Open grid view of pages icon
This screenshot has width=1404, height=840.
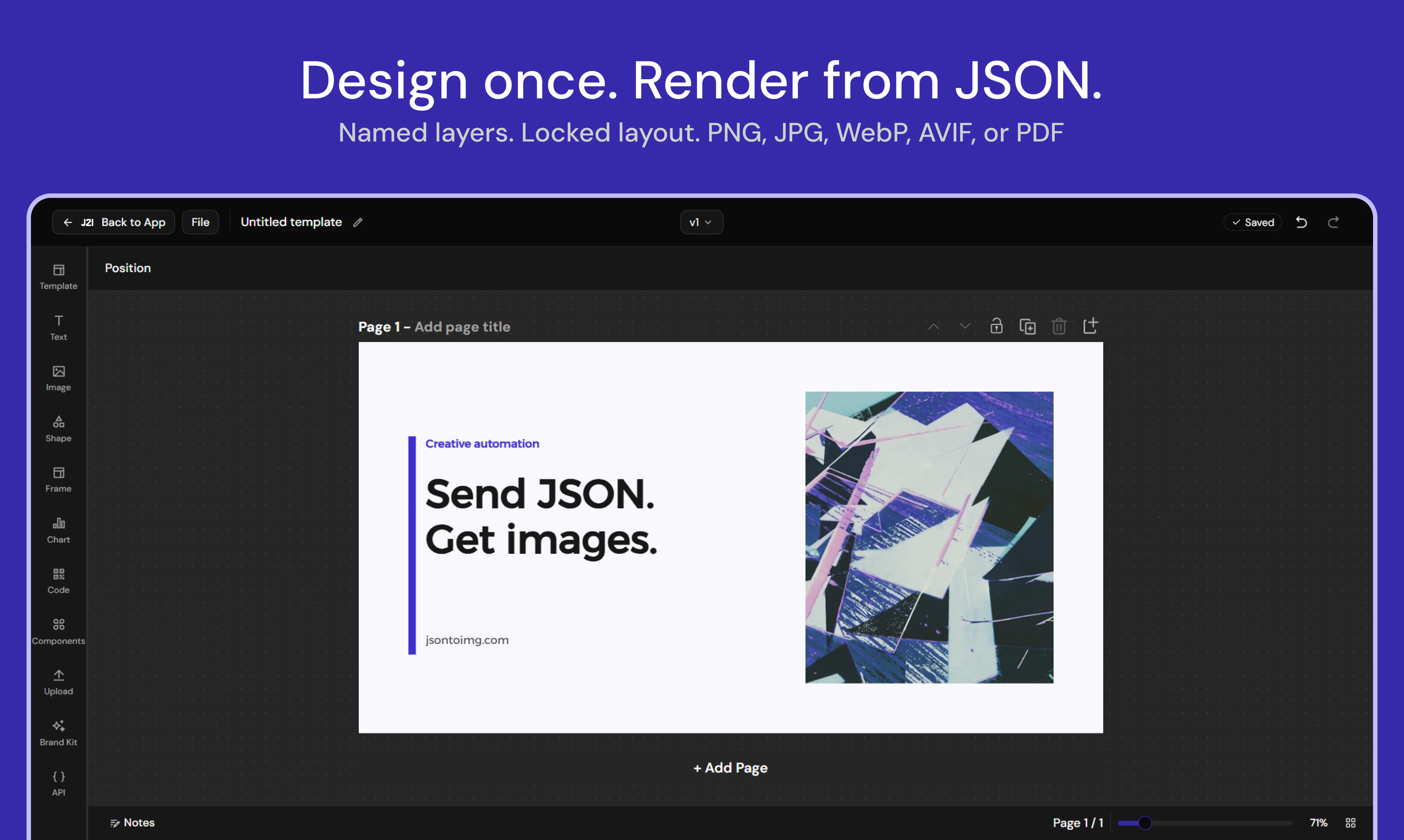pyautogui.click(x=1351, y=823)
